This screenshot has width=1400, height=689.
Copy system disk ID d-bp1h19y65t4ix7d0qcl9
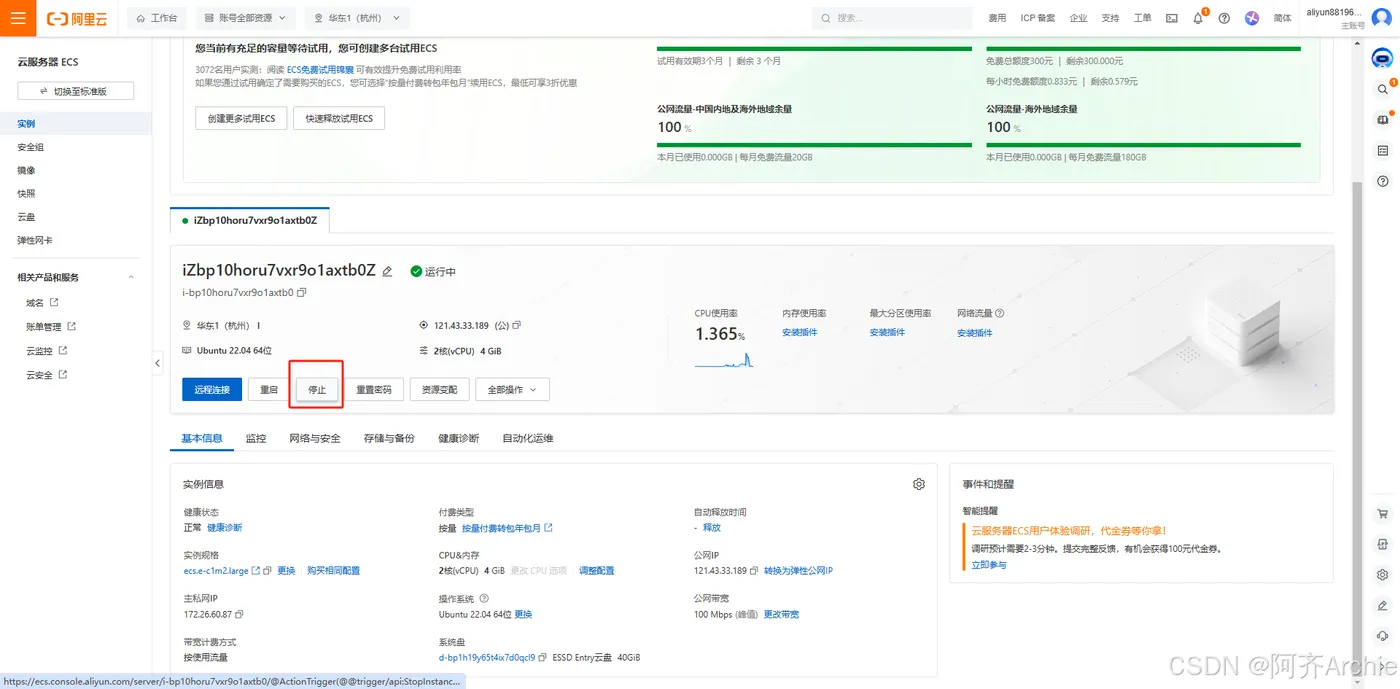point(543,657)
